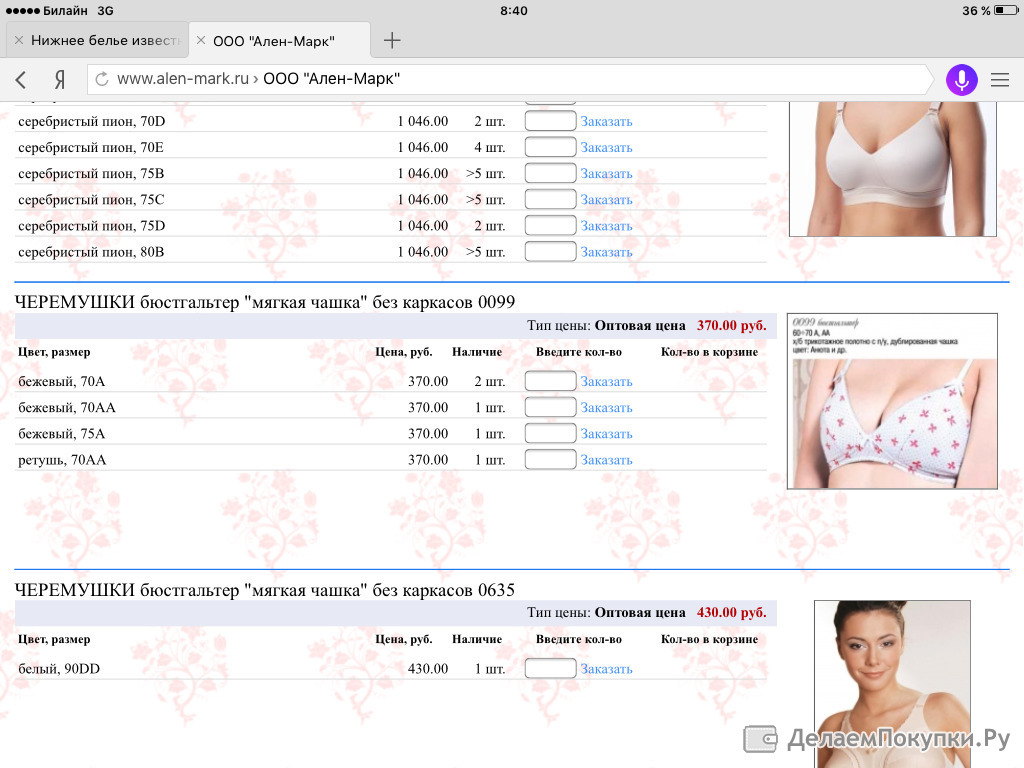Image resolution: width=1024 pixels, height=768 pixels.
Task: Click the 'ретушь, 70AA' row label
Action: pos(62,460)
